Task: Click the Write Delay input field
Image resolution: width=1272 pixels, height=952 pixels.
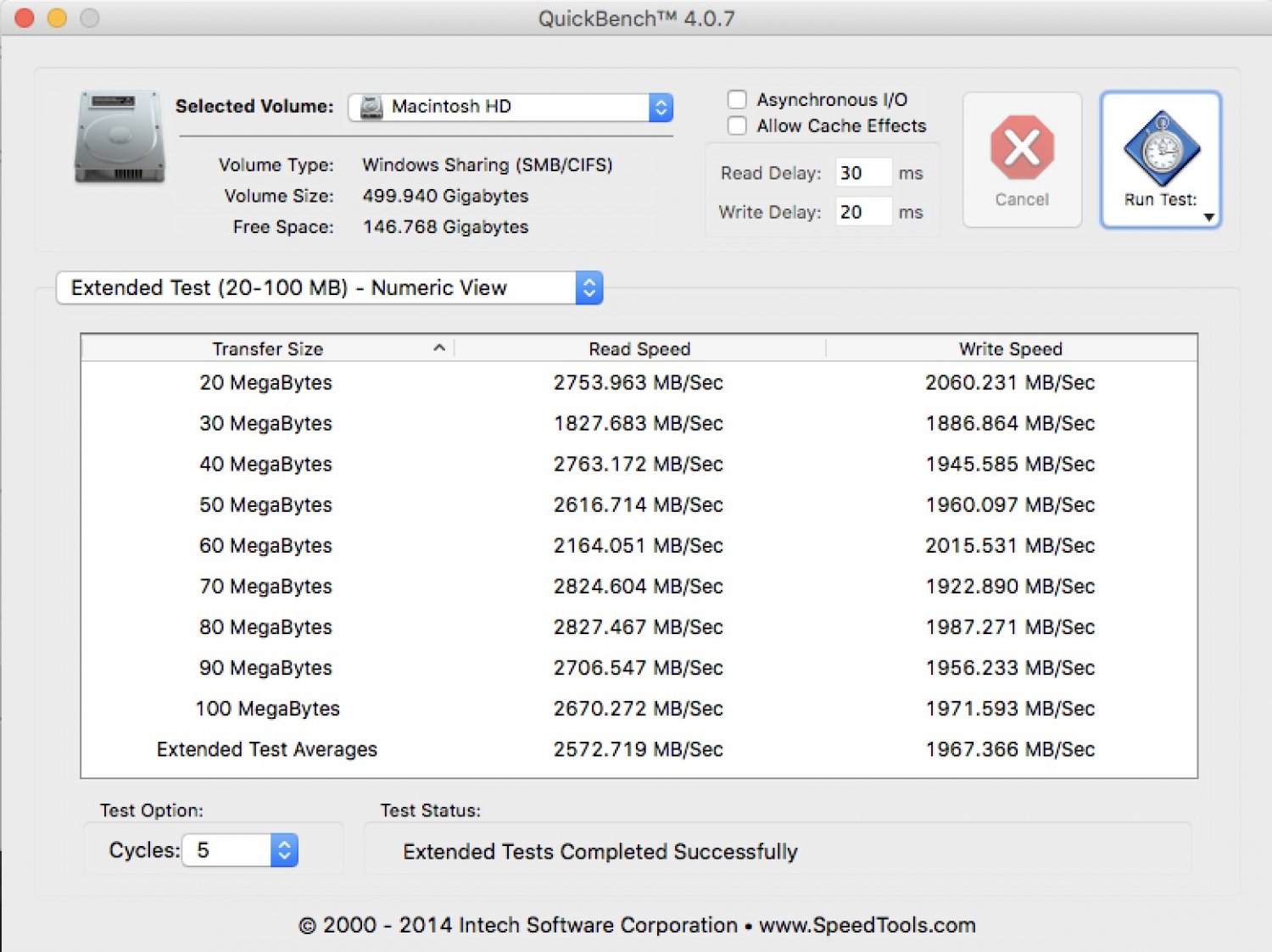Action: pos(863,212)
